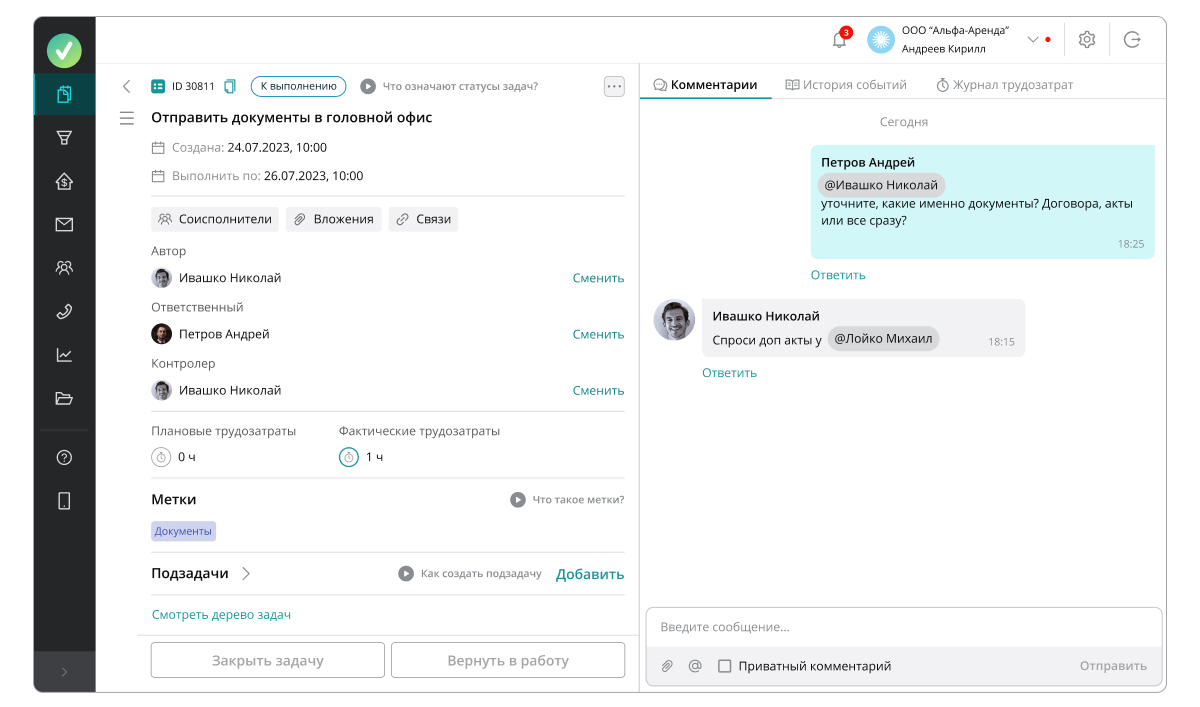The width and height of the screenshot is (1200, 707).
Task: Click the attach file paperclip icon
Action: pos(667,666)
